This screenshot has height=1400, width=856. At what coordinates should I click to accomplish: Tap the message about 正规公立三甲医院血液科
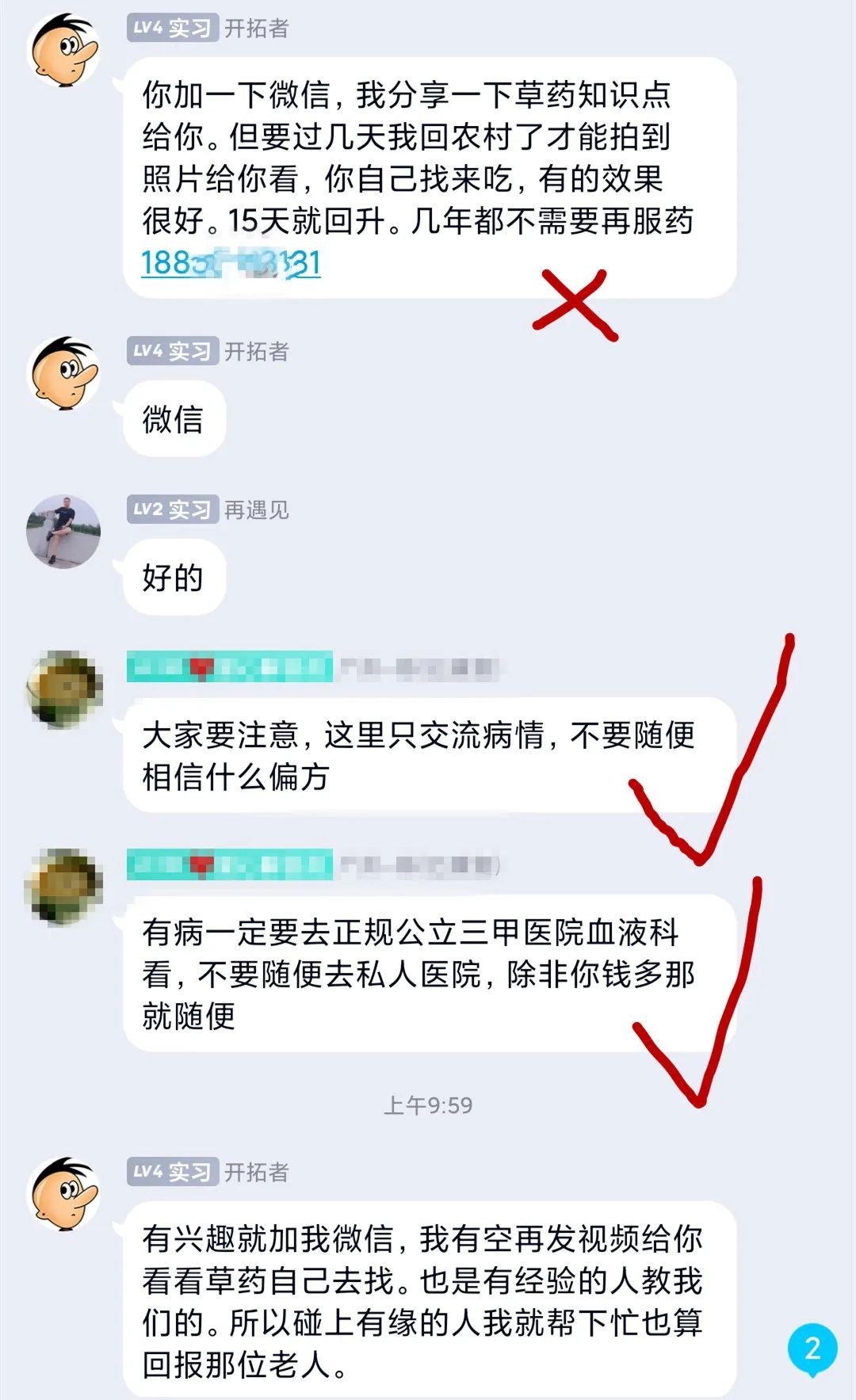pos(430,973)
